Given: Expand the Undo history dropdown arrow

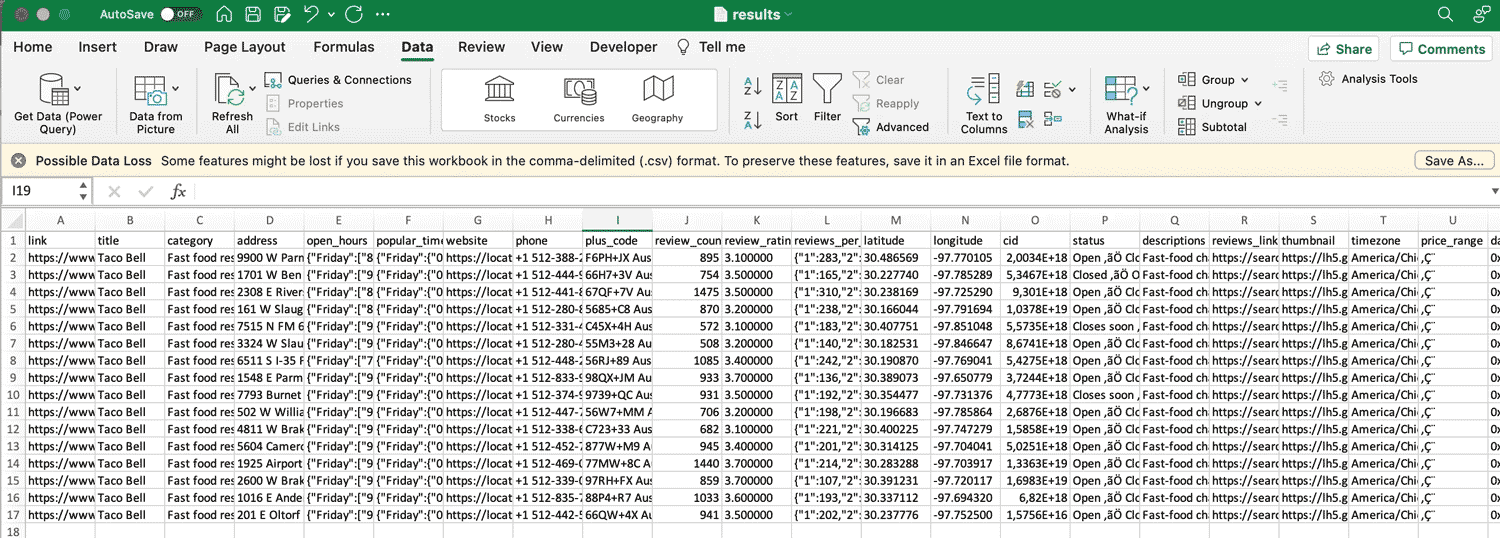Looking at the screenshot, I should coord(330,15).
